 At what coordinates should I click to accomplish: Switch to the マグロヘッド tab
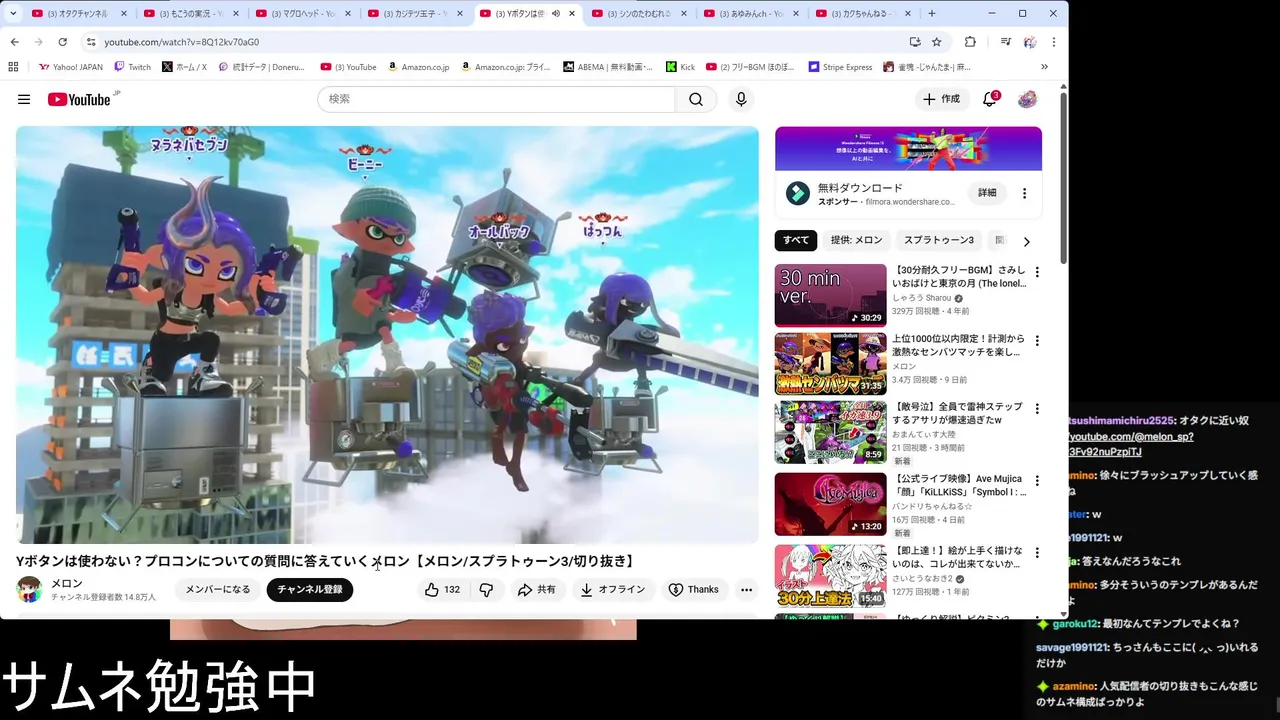(303, 14)
